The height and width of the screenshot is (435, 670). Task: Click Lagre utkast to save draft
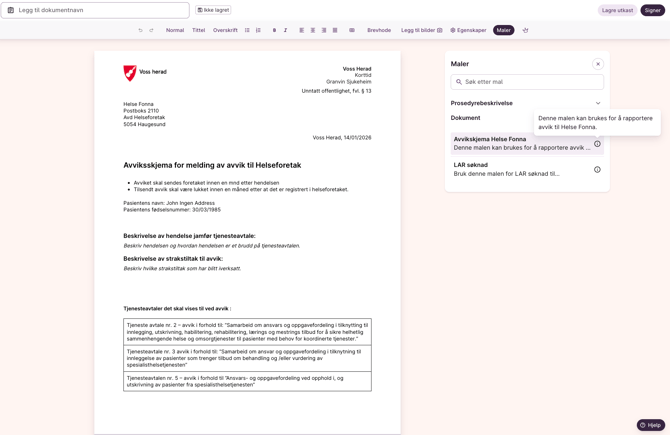click(x=617, y=10)
